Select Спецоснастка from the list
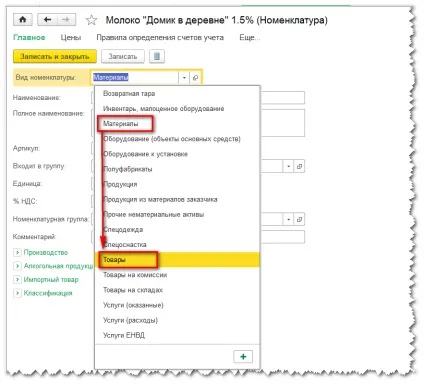 pos(177,245)
